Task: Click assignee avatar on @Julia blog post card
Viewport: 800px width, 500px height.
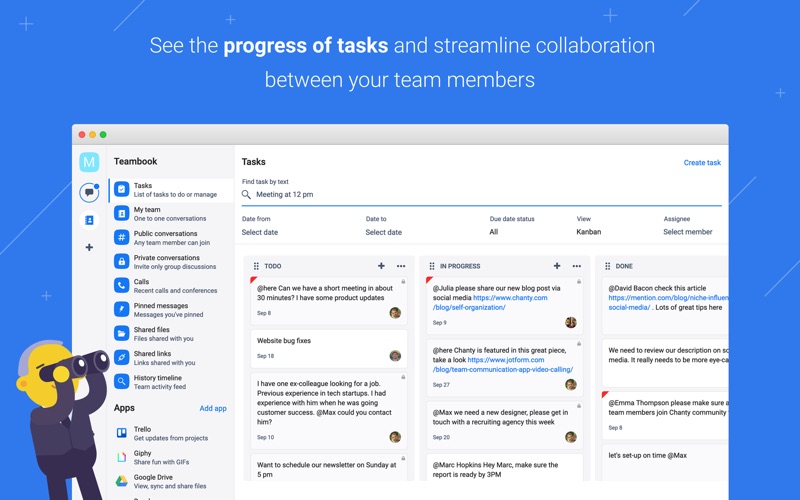Action: (x=571, y=322)
